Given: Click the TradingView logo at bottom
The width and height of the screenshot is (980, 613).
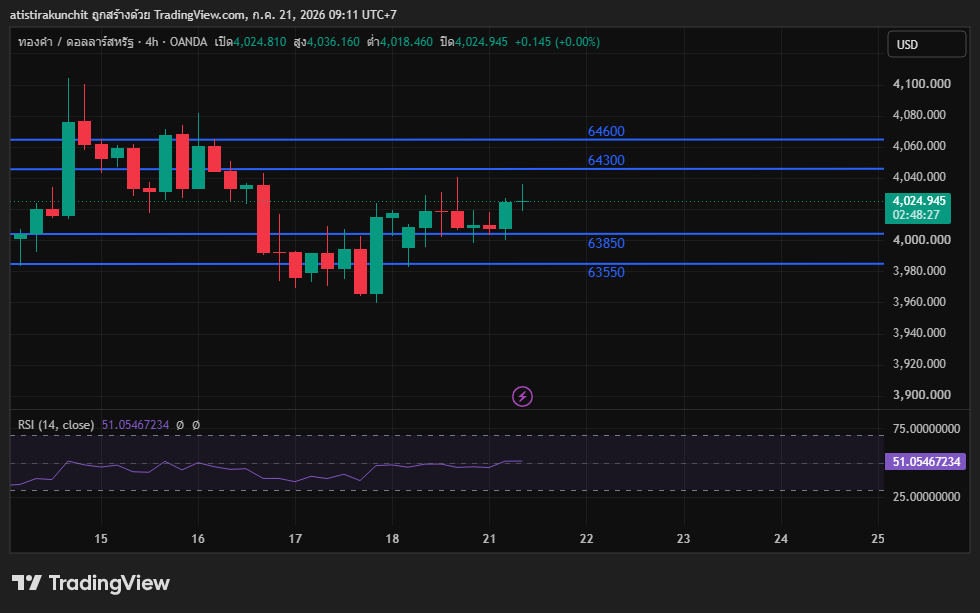Looking at the screenshot, I should pyautogui.click(x=91, y=583).
